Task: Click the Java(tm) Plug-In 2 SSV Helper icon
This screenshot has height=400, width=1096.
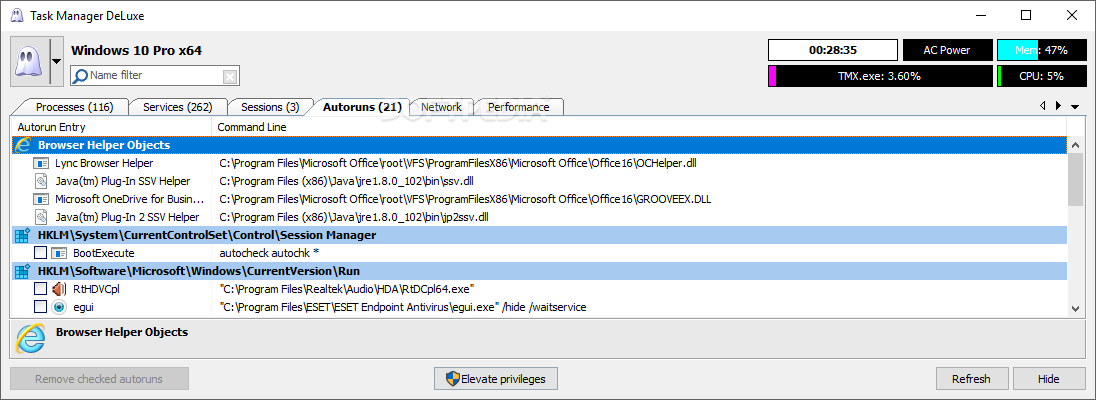Action: pos(41,217)
